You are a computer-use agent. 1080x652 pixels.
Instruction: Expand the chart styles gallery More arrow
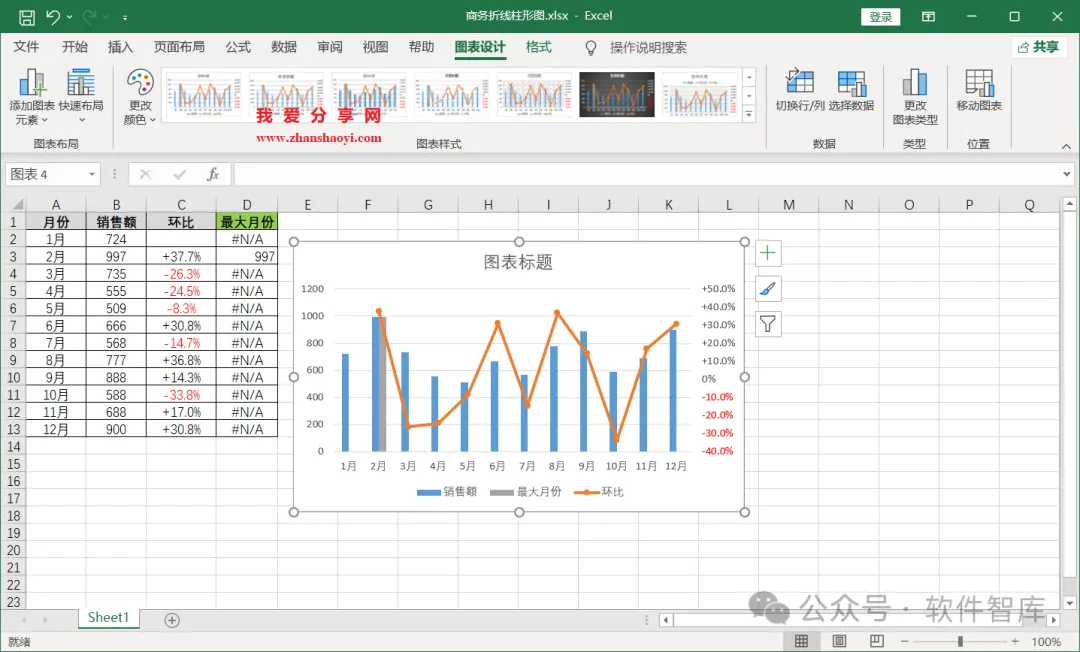click(749, 114)
